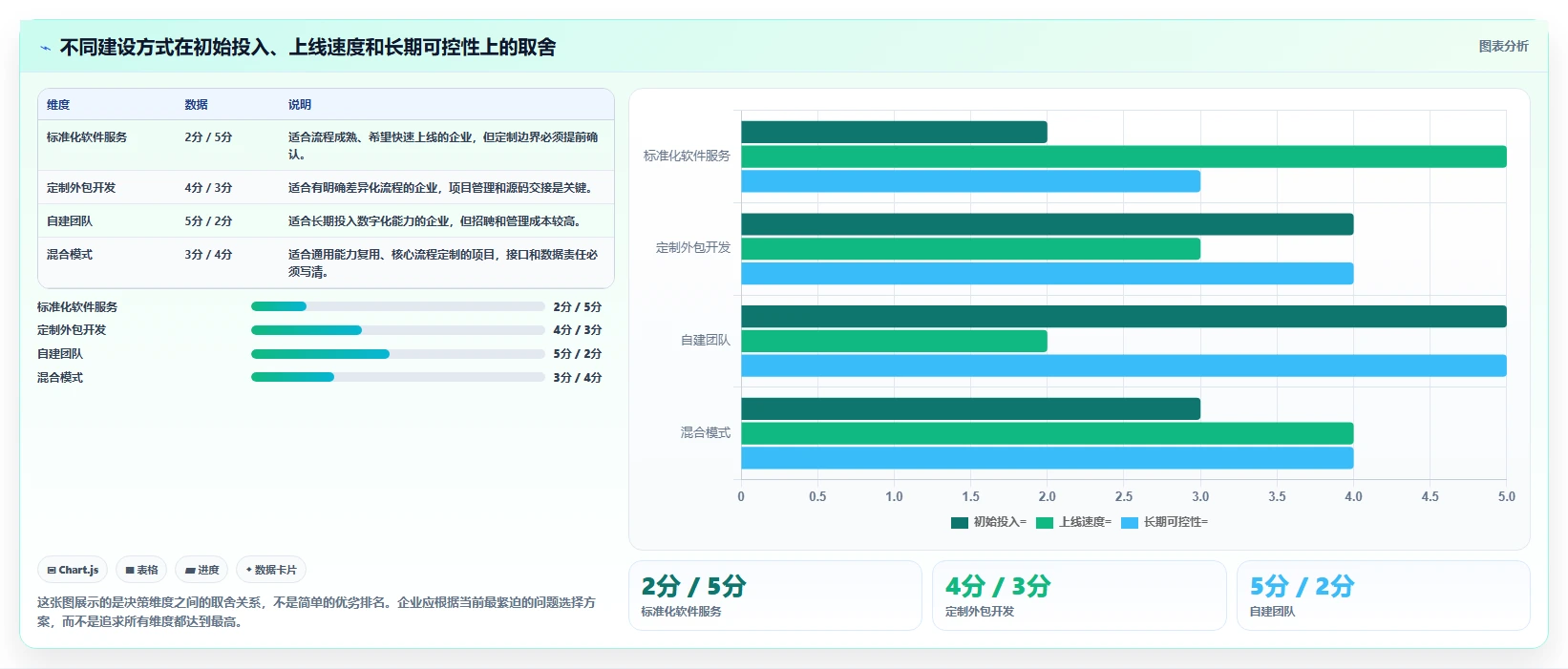This screenshot has width=1568, height=669.
Task: Select the 标准化软件服务 cell in the table
Action: pyautogui.click(x=87, y=137)
